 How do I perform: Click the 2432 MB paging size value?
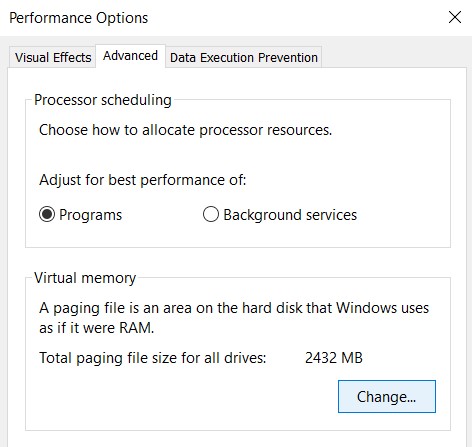point(334,358)
